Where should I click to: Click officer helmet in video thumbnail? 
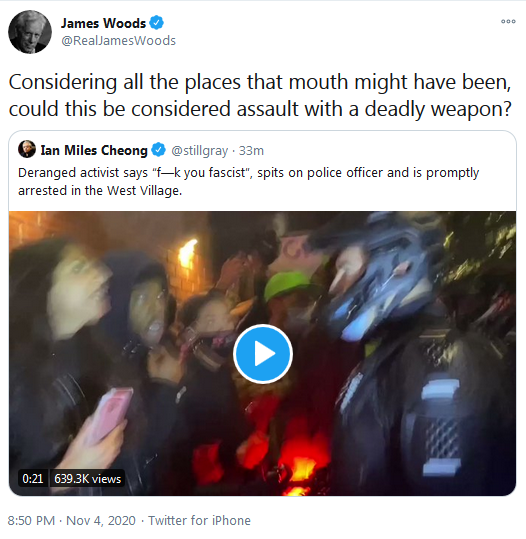pos(380,278)
